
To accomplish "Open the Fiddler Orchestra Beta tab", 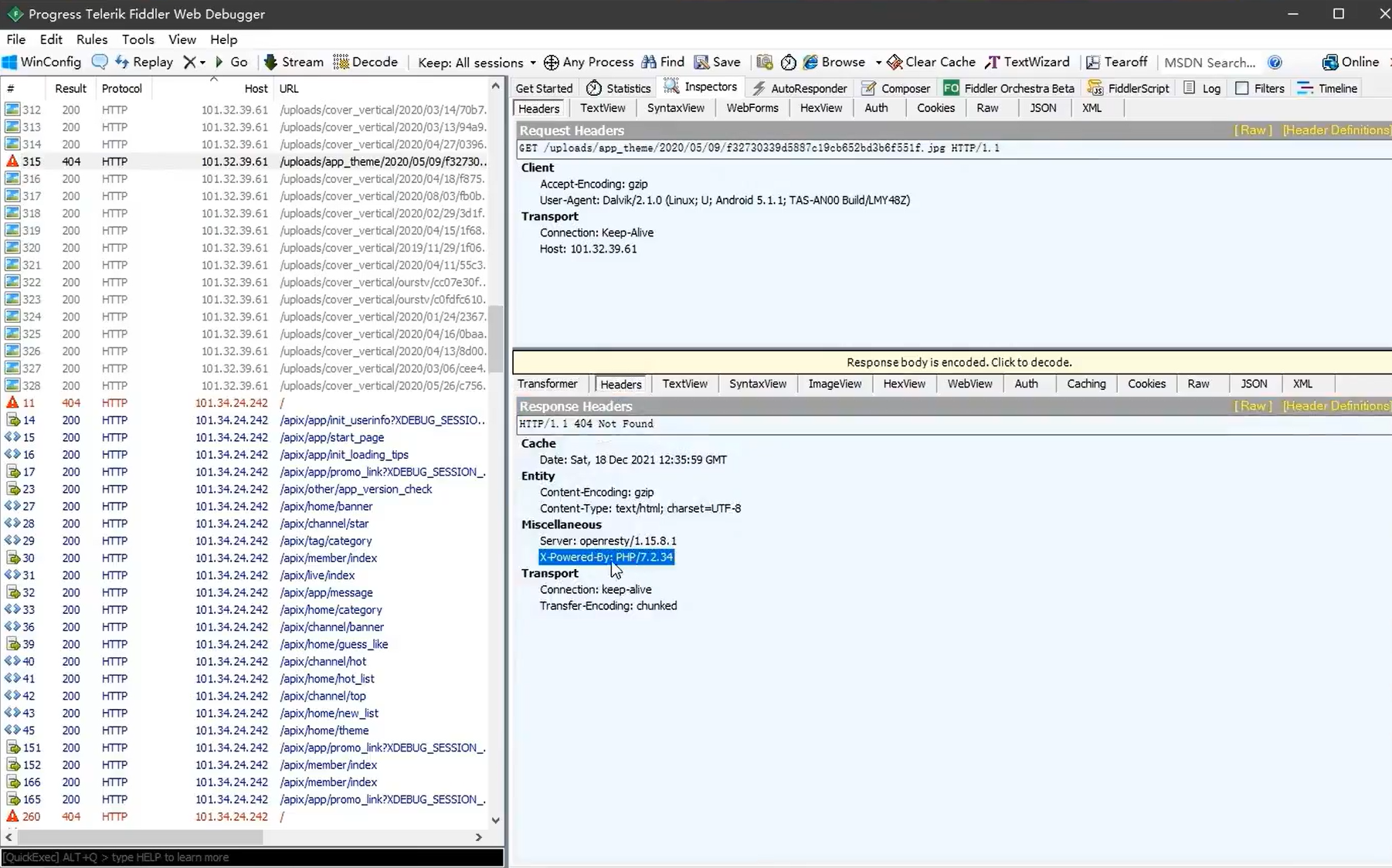I will [x=1009, y=88].
